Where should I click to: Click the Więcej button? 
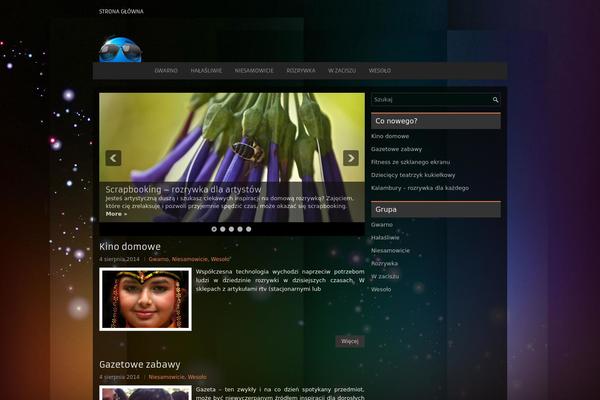tap(350, 341)
